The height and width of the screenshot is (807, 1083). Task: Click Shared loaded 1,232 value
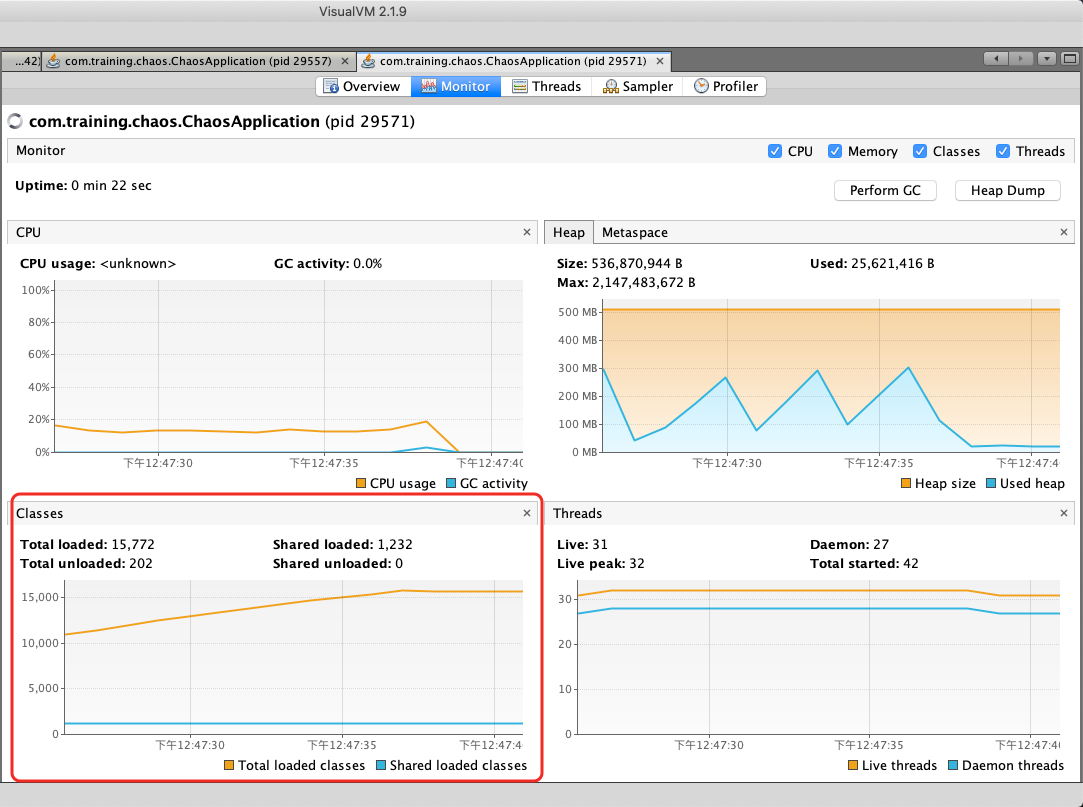(395, 544)
